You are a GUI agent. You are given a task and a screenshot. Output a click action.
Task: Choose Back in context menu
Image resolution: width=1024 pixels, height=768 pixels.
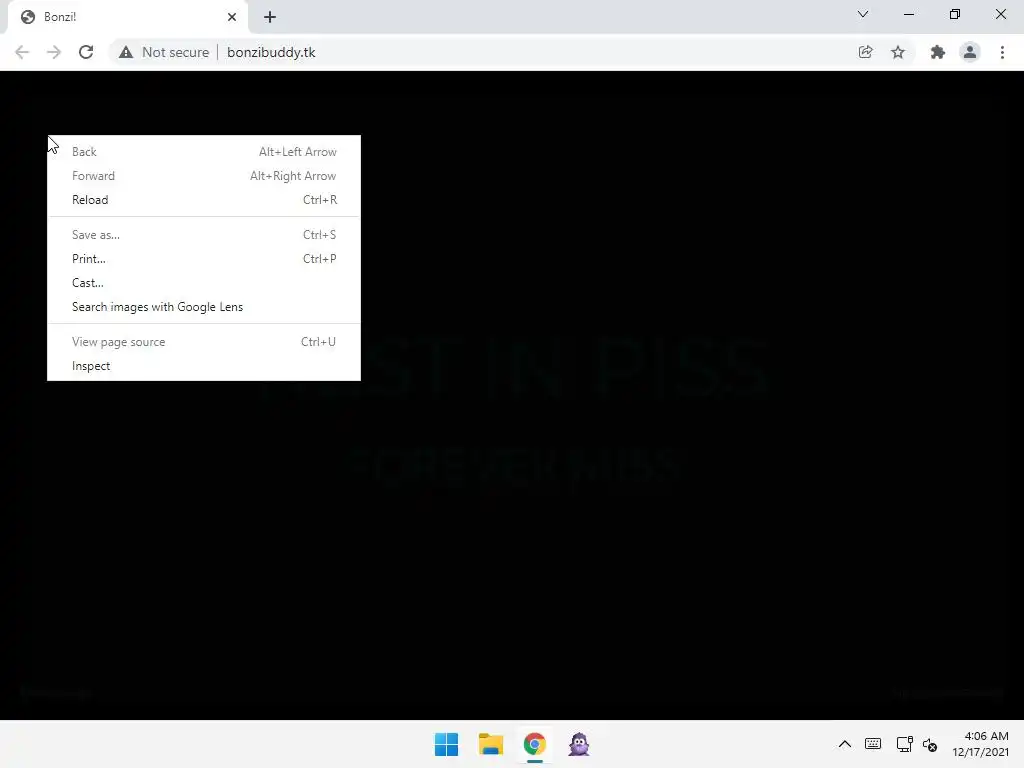(204, 152)
